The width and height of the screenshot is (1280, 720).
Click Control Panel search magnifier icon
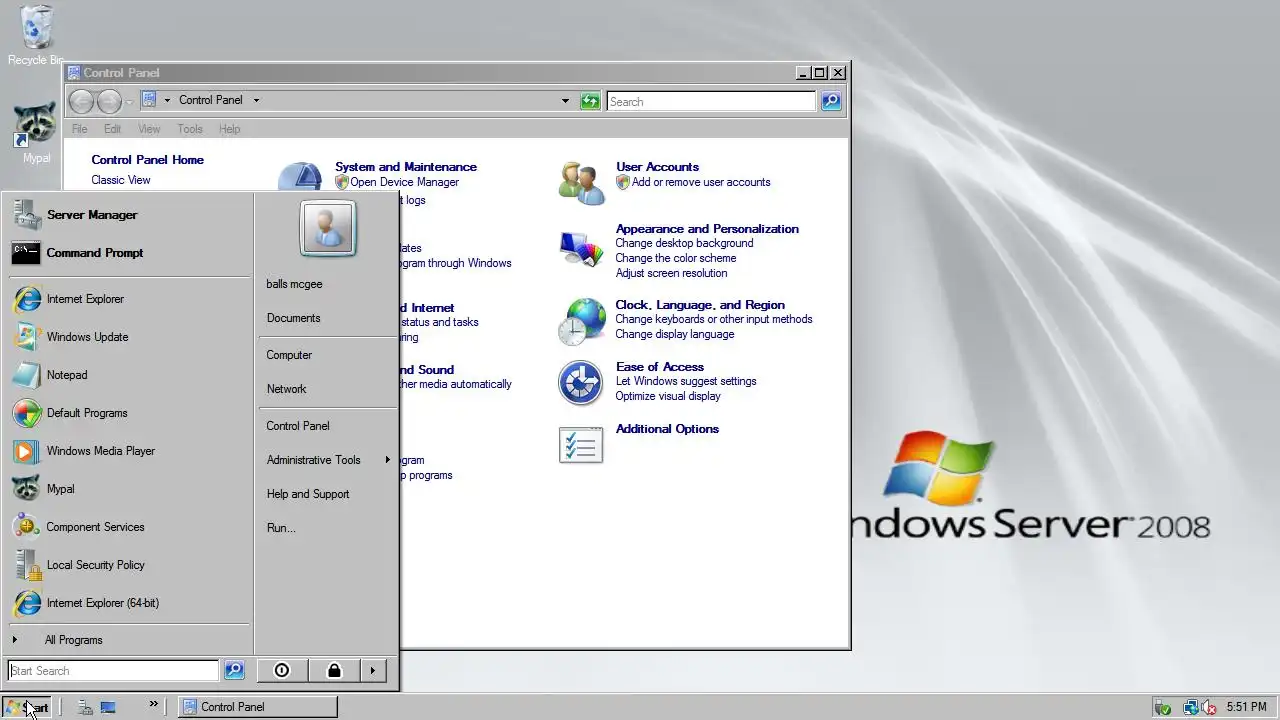coord(831,101)
